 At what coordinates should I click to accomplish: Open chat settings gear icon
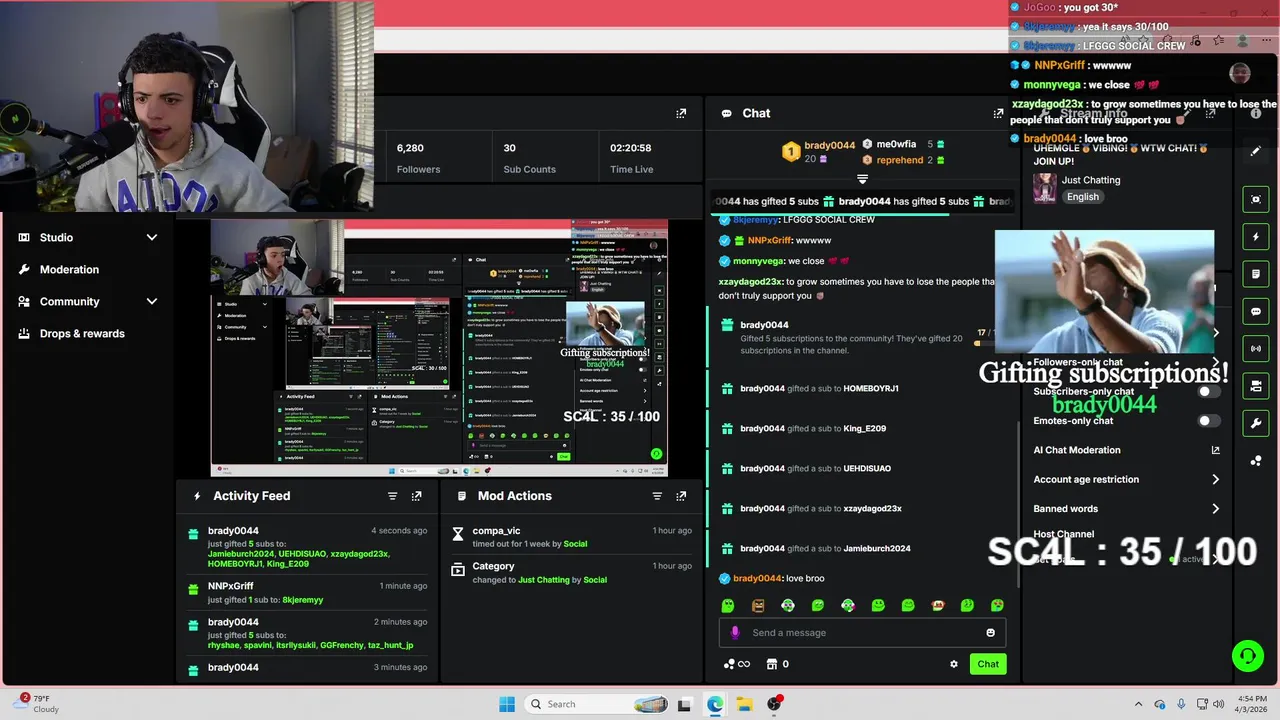(953, 664)
